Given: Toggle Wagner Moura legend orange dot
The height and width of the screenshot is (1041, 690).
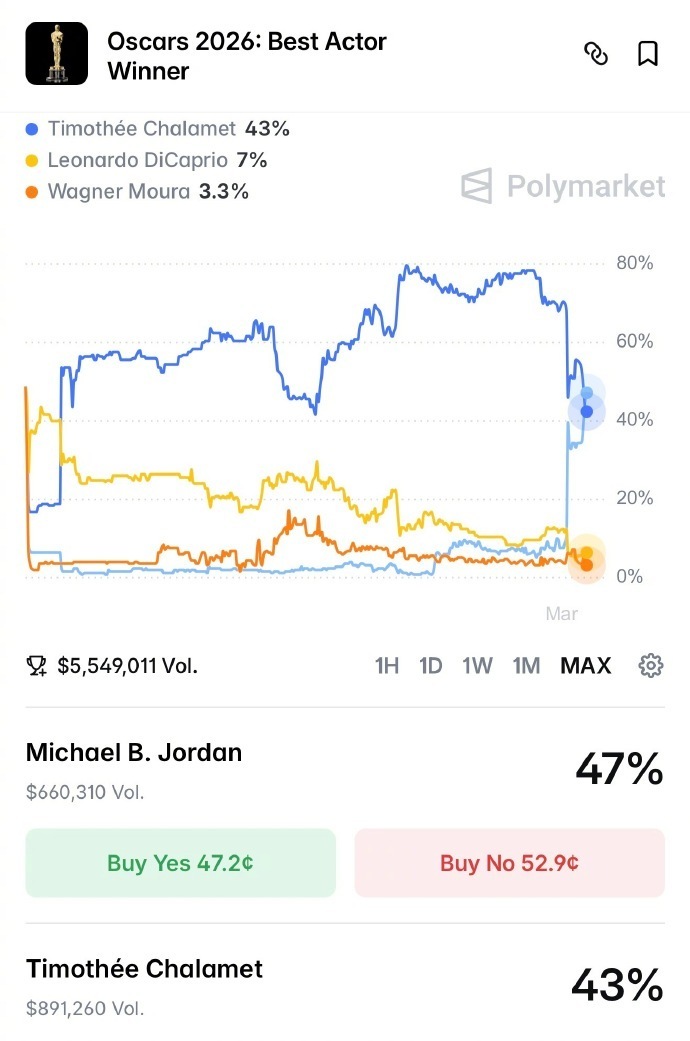Looking at the screenshot, I should click(32, 192).
